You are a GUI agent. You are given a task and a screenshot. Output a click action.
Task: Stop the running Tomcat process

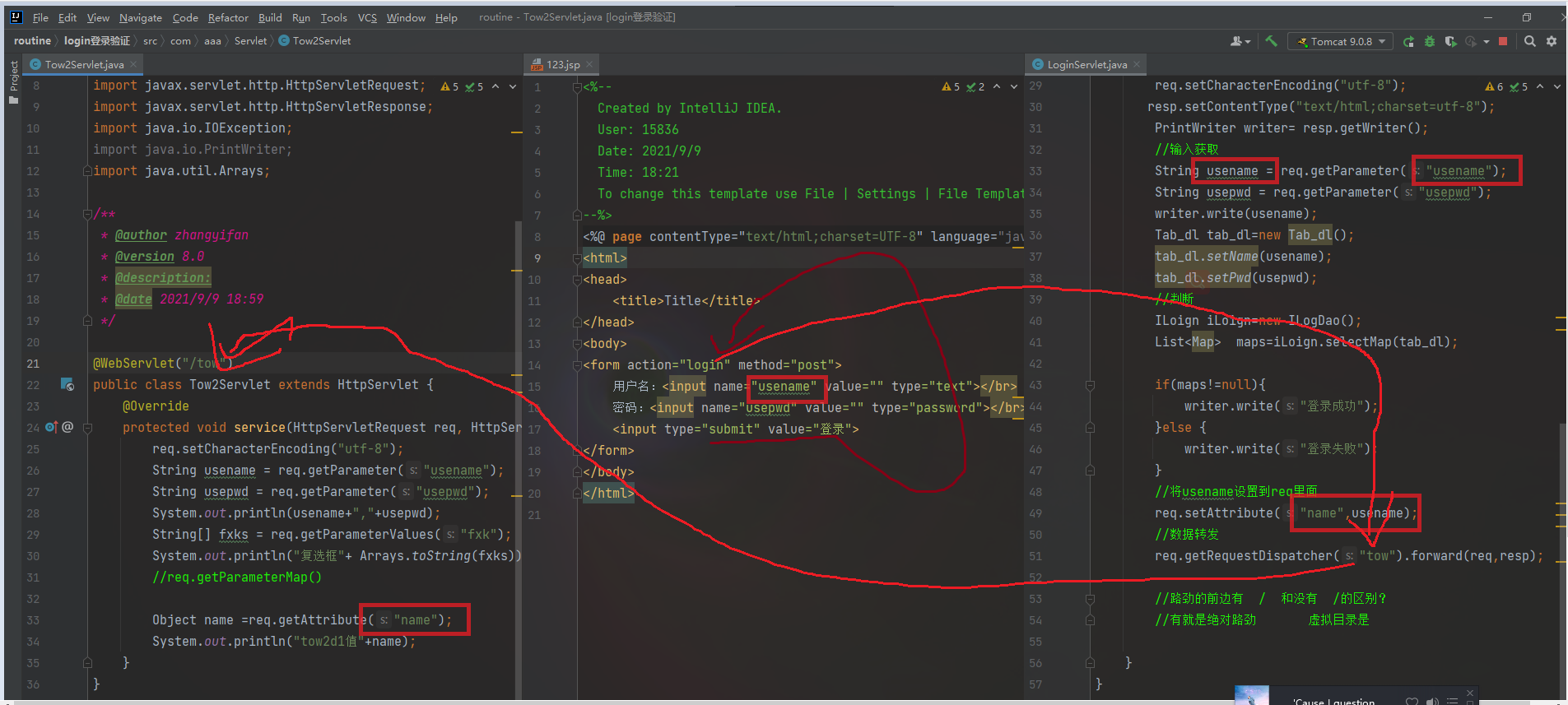[x=1503, y=41]
